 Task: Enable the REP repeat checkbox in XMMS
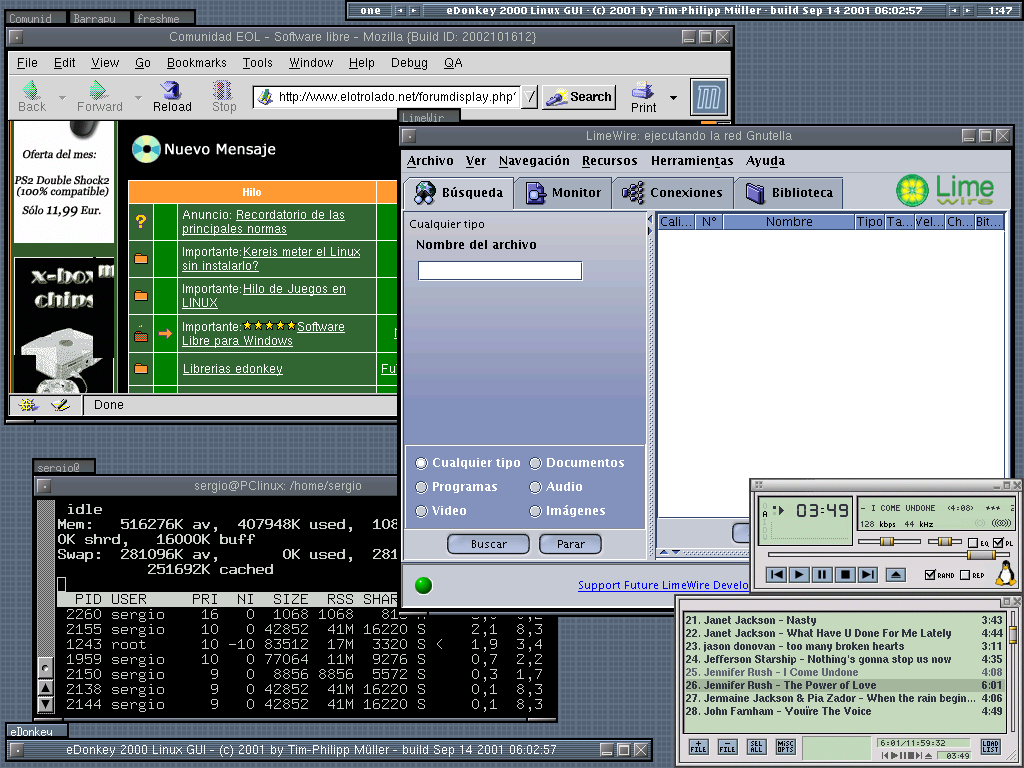point(965,575)
